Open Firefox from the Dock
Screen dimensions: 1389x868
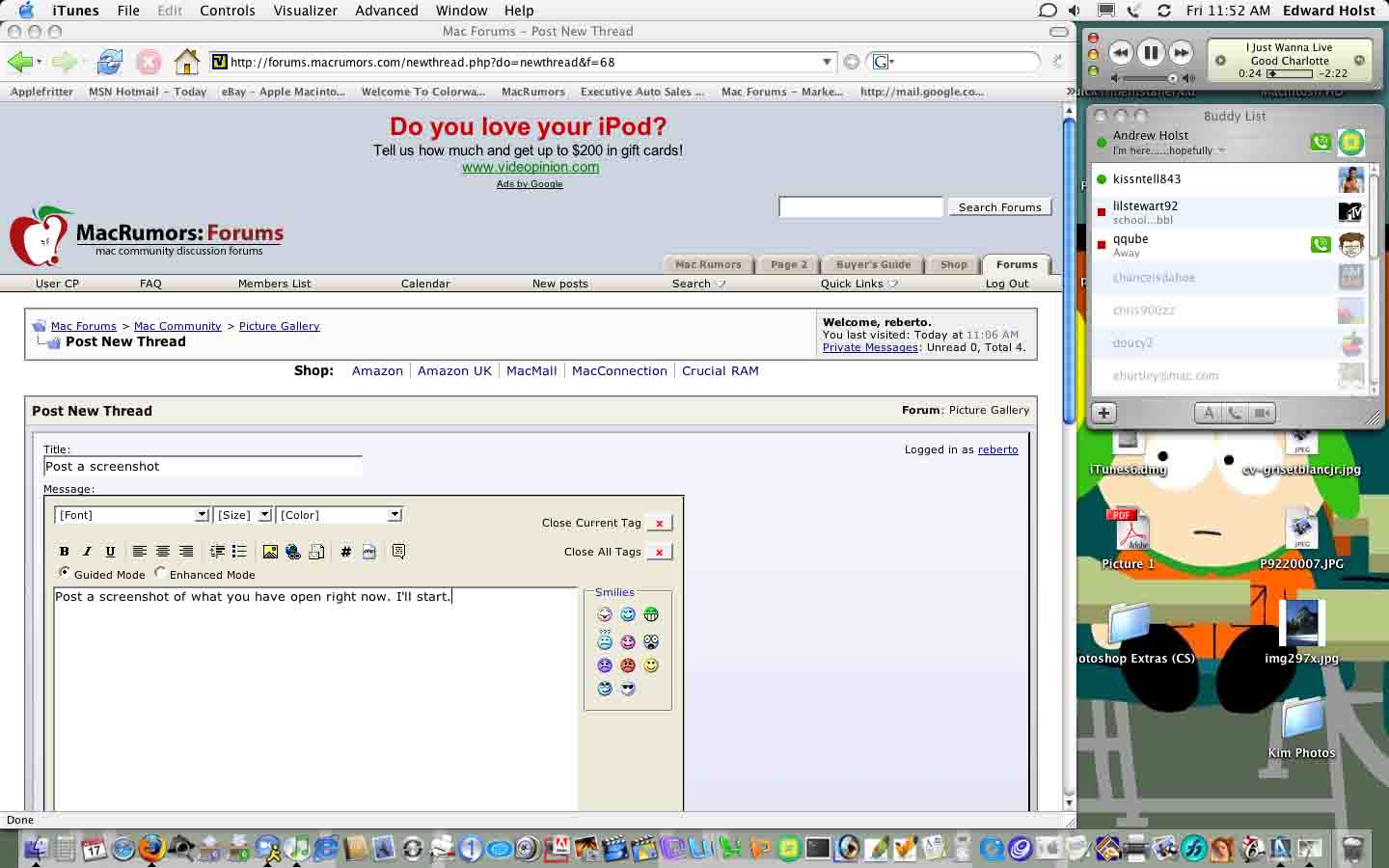pyautogui.click(x=151, y=849)
